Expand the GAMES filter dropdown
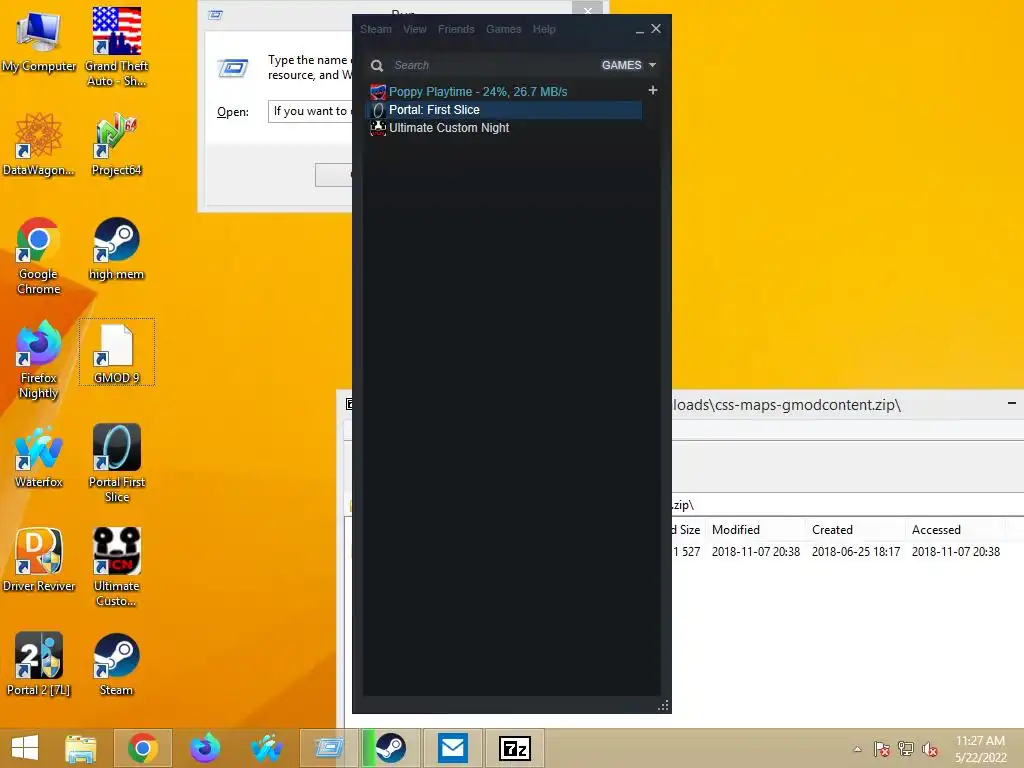The height and width of the screenshot is (768, 1024). pyautogui.click(x=628, y=65)
